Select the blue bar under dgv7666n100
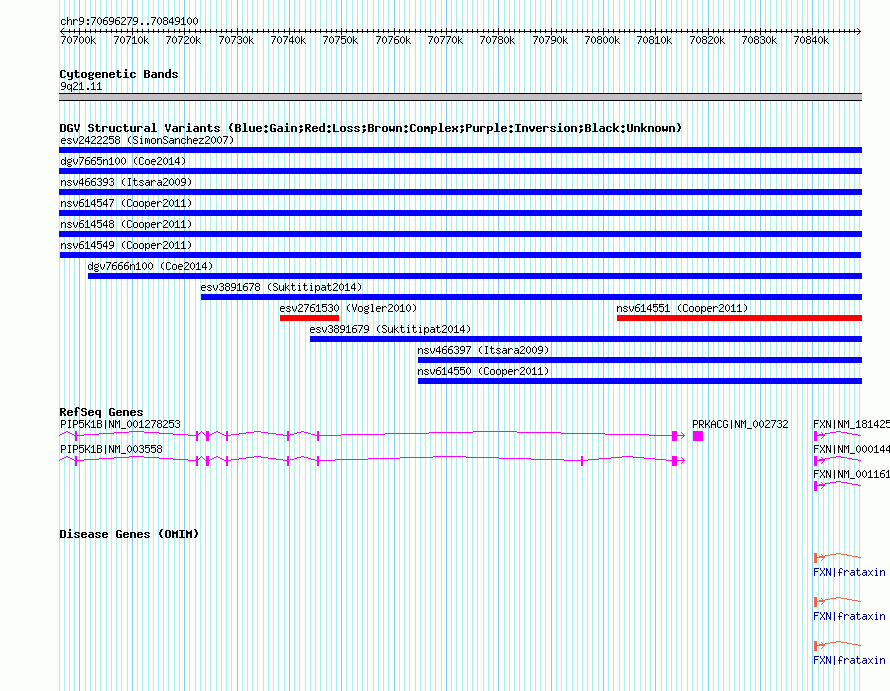The width and height of the screenshot is (890, 691). pyautogui.click(x=475, y=276)
